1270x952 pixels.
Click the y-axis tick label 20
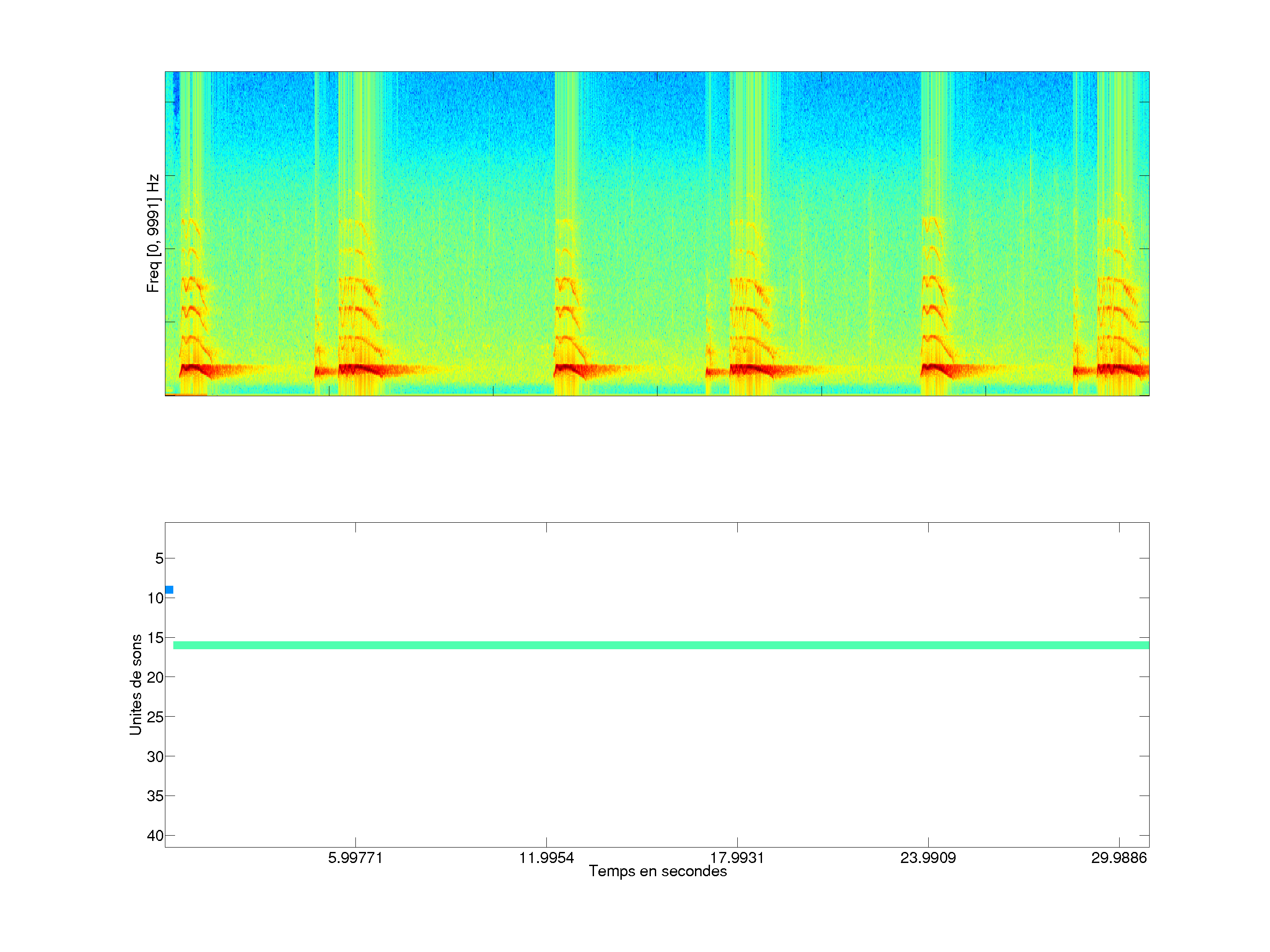(155, 678)
